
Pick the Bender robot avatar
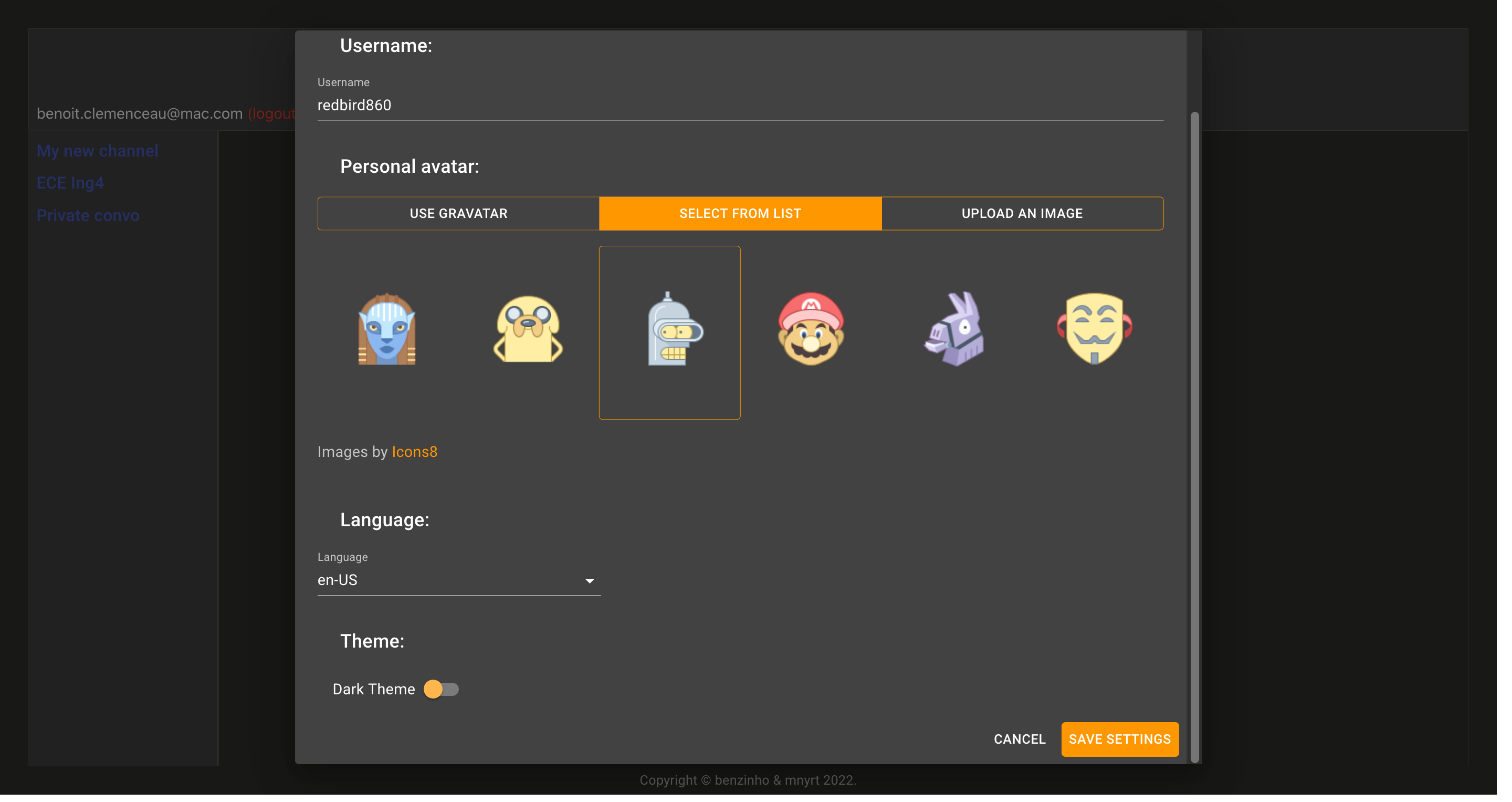(670, 330)
